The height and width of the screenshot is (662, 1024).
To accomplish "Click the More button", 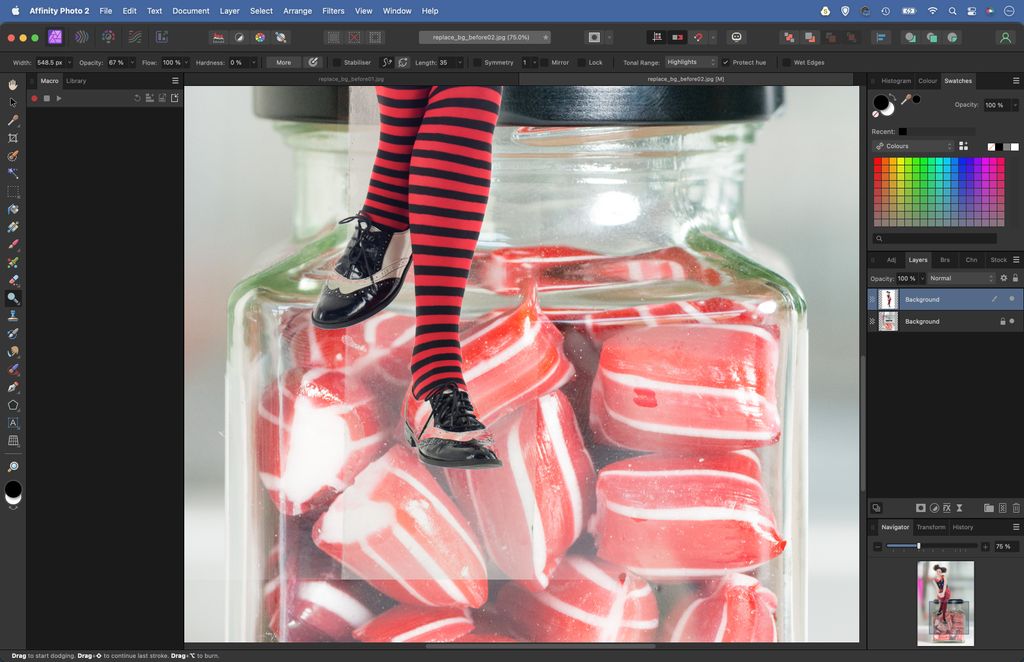I will 283,63.
